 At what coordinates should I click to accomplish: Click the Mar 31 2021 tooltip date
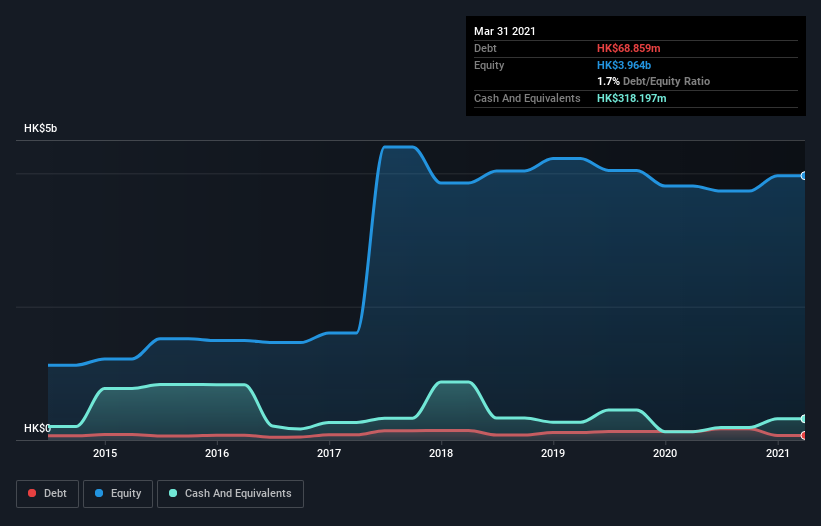[505, 31]
